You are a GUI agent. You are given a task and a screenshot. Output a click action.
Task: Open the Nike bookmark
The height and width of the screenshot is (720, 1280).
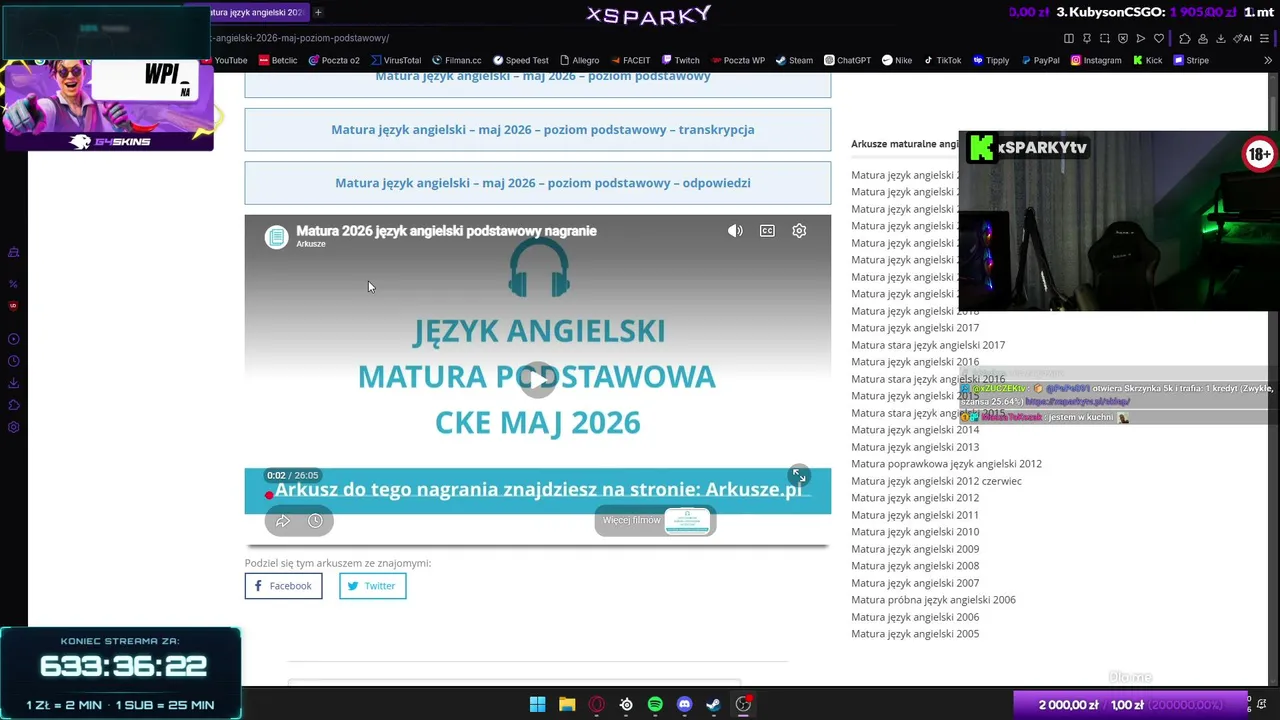(x=897, y=60)
